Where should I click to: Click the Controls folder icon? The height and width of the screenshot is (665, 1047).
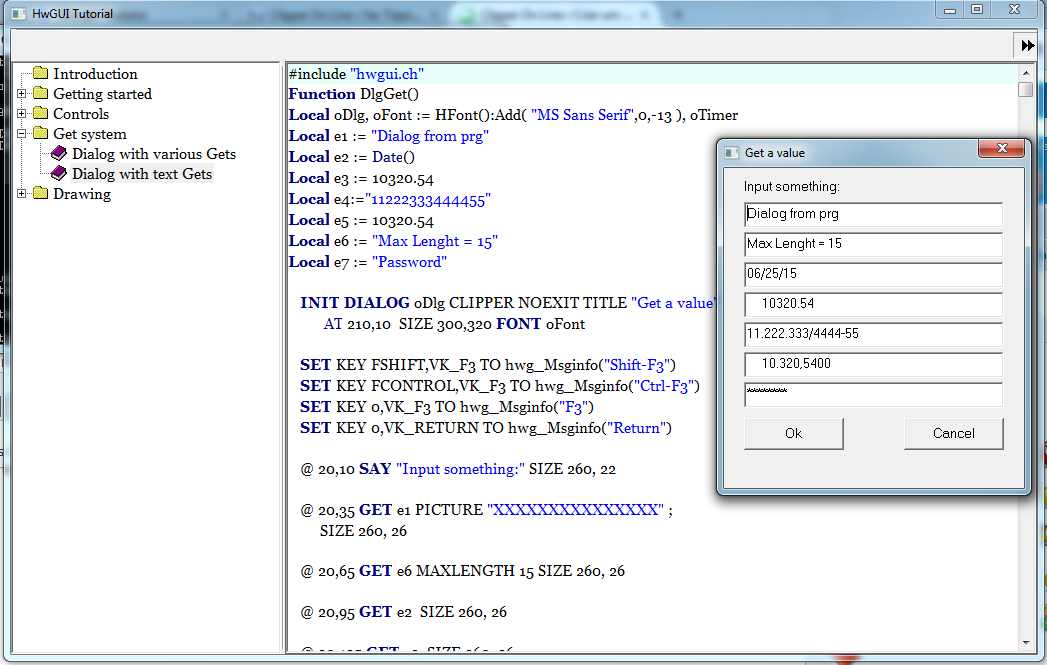pos(40,114)
